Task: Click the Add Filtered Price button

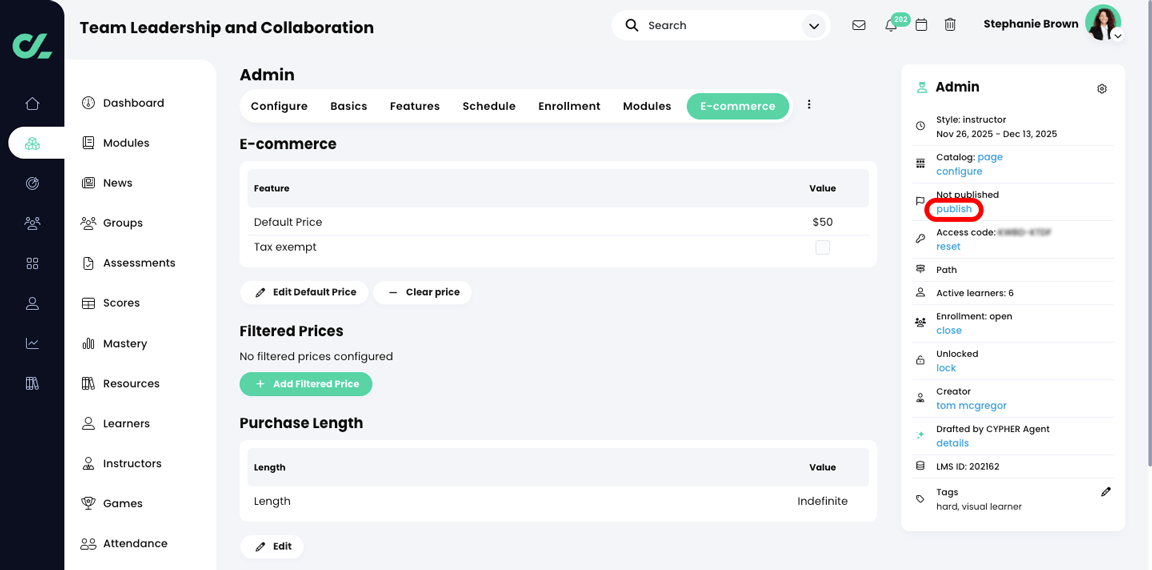Action: tap(306, 384)
